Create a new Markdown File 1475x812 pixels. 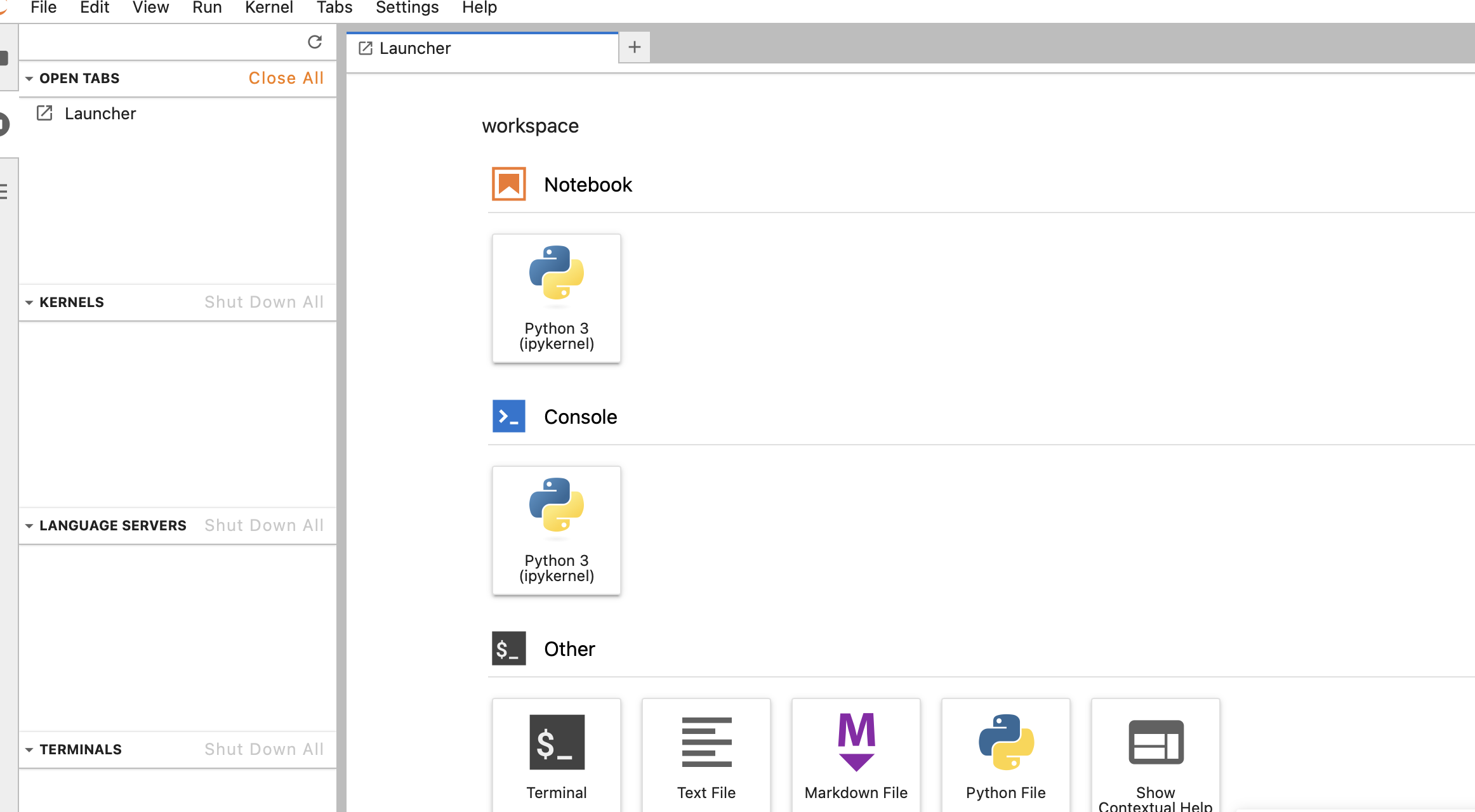pos(856,755)
